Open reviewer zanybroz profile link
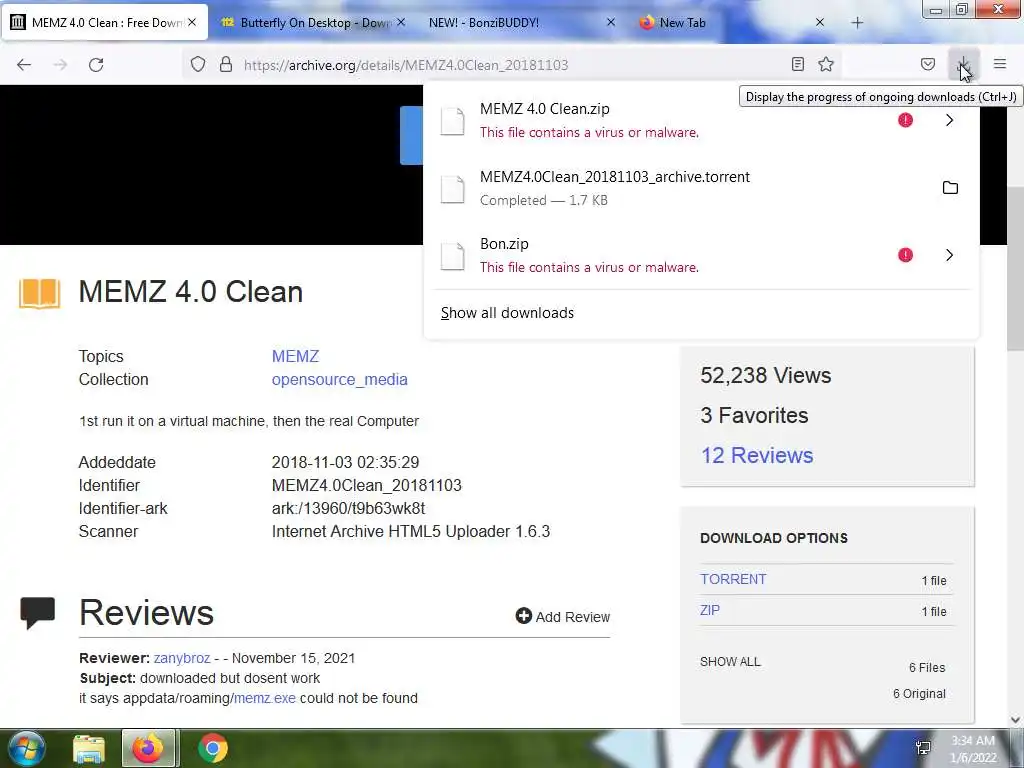Image resolution: width=1024 pixels, height=768 pixels. pos(182,658)
